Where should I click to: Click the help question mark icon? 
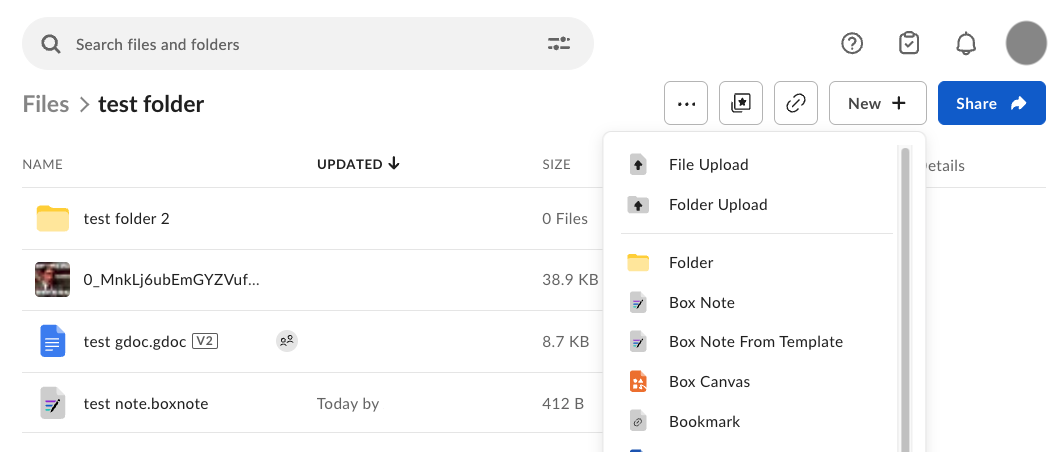(x=852, y=44)
